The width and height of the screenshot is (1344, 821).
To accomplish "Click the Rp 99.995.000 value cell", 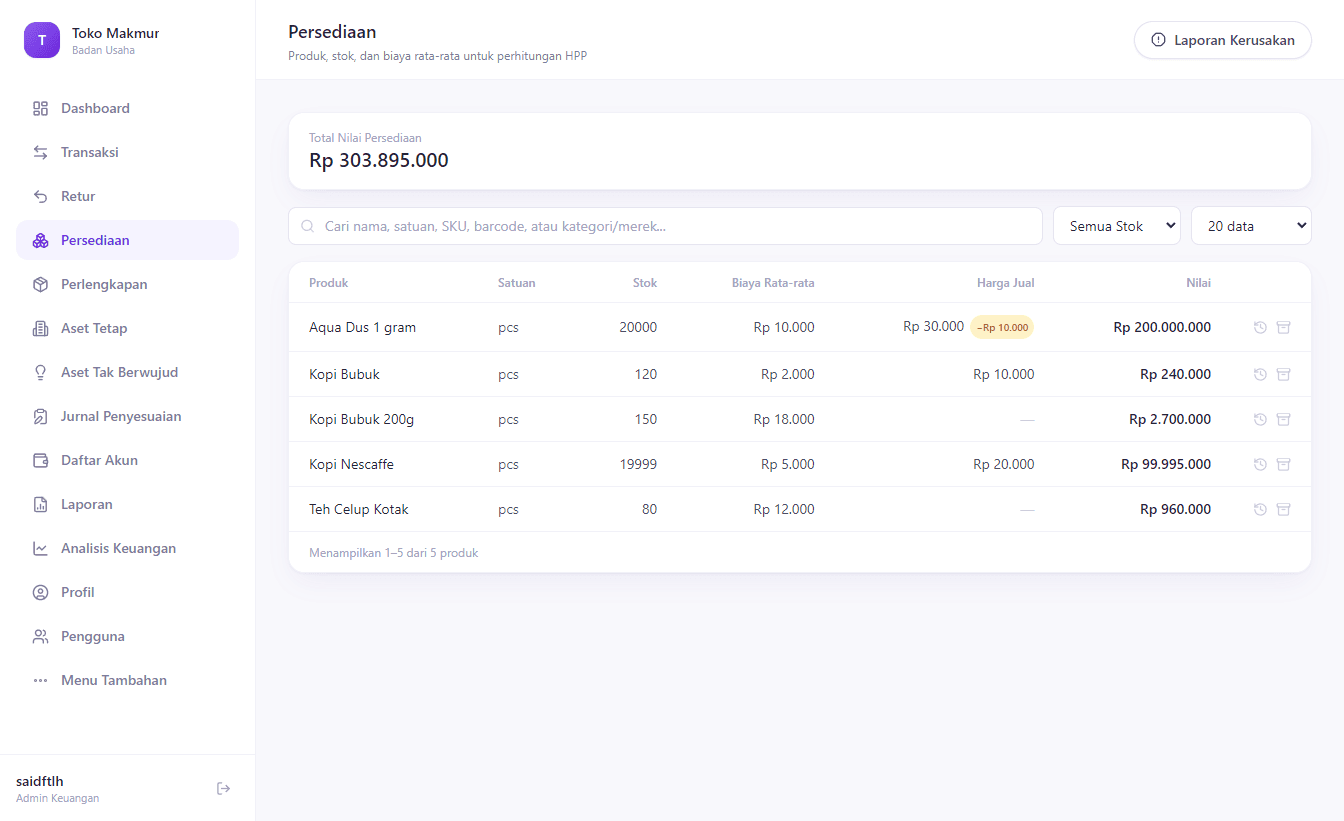I will [1166, 464].
